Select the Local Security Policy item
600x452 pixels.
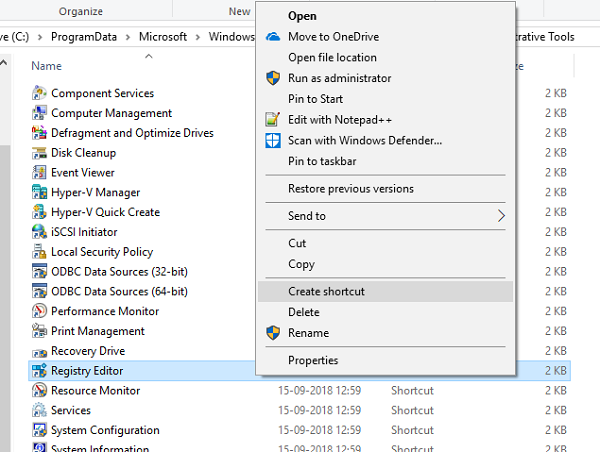[102, 252]
